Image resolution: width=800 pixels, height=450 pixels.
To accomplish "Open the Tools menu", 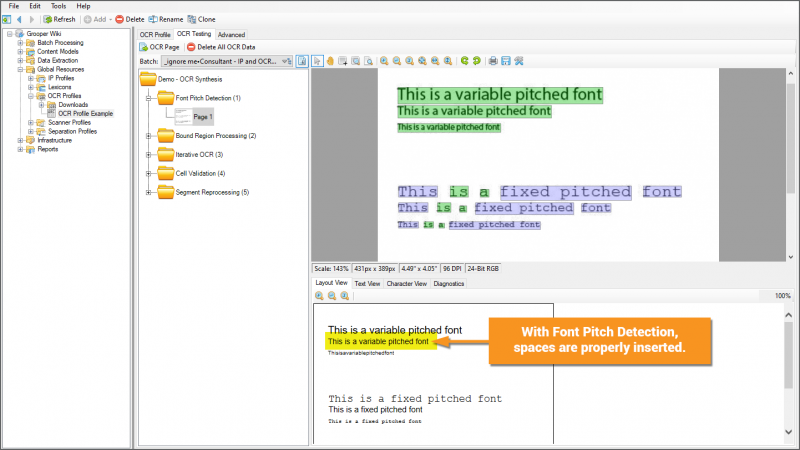I will (x=60, y=6).
